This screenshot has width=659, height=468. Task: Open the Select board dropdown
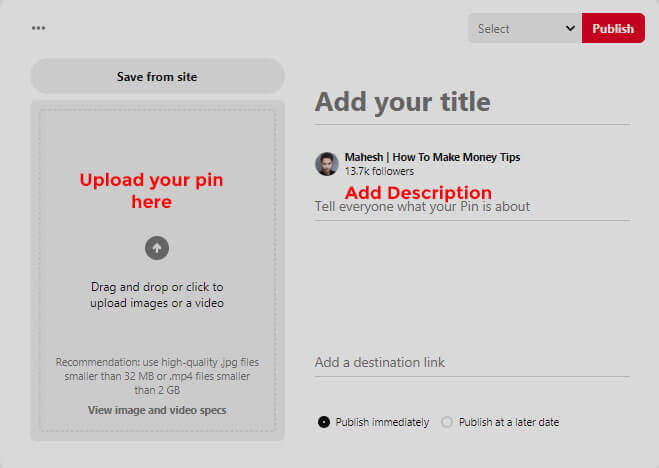pos(525,28)
